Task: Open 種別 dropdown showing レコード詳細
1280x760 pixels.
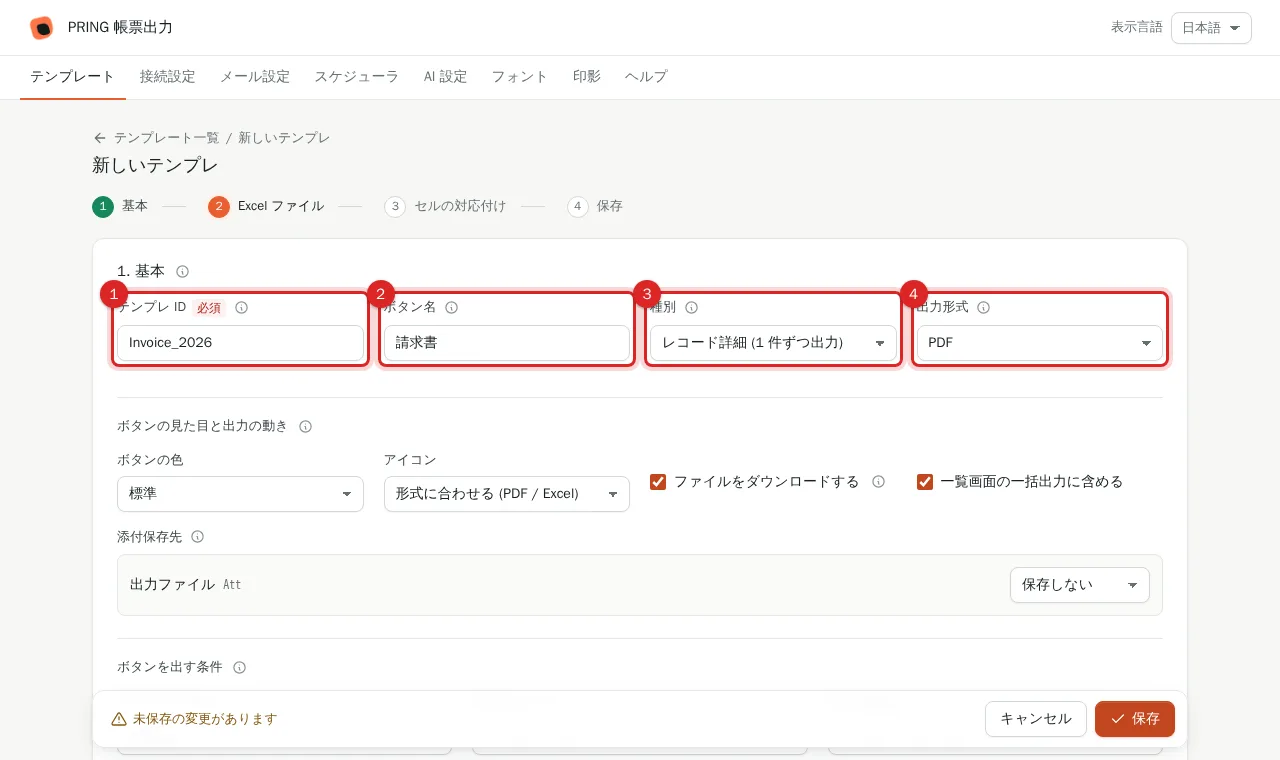Action: (x=774, y=343)
